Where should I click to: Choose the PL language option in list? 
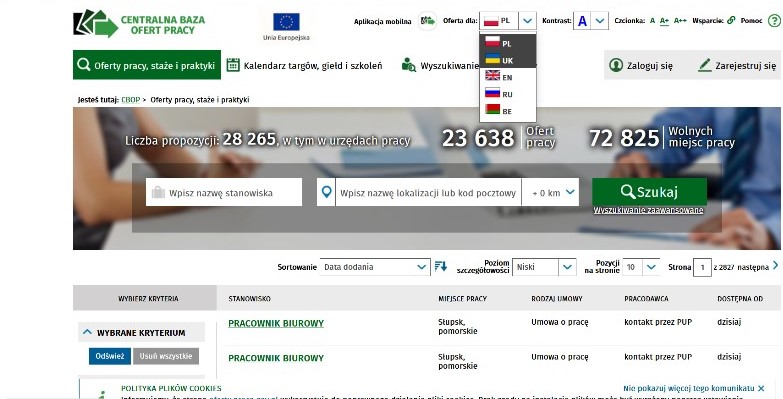pos(507,43)
